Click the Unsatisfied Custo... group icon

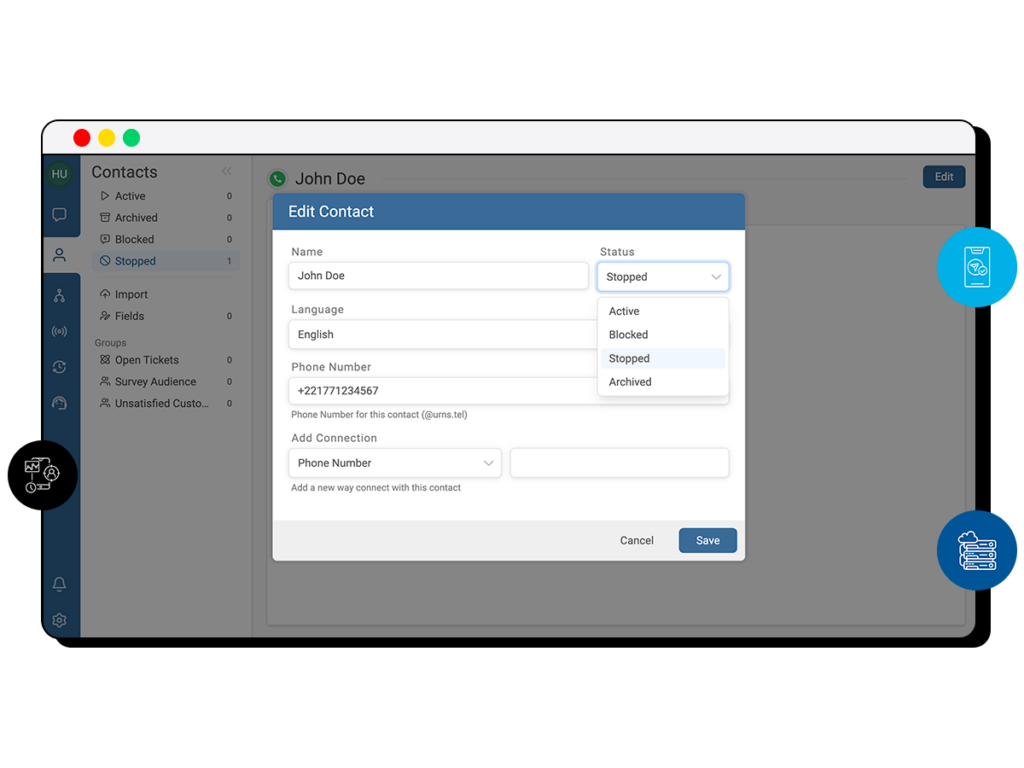[x=104, y=403]
